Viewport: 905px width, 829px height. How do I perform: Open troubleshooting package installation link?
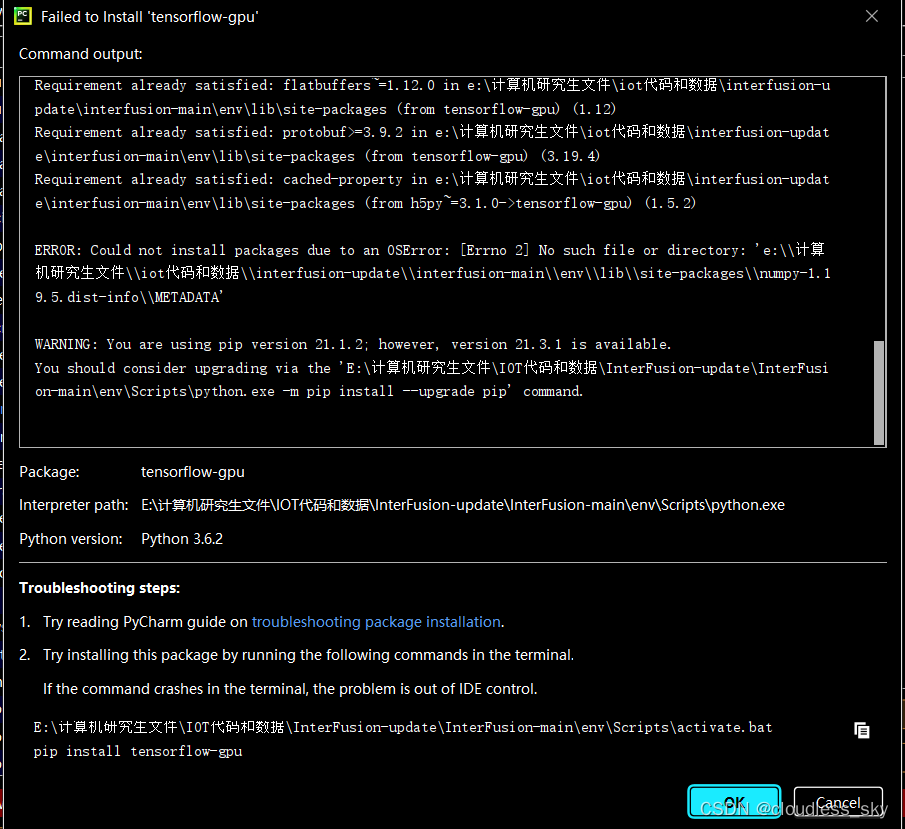(x=376, y=622)
